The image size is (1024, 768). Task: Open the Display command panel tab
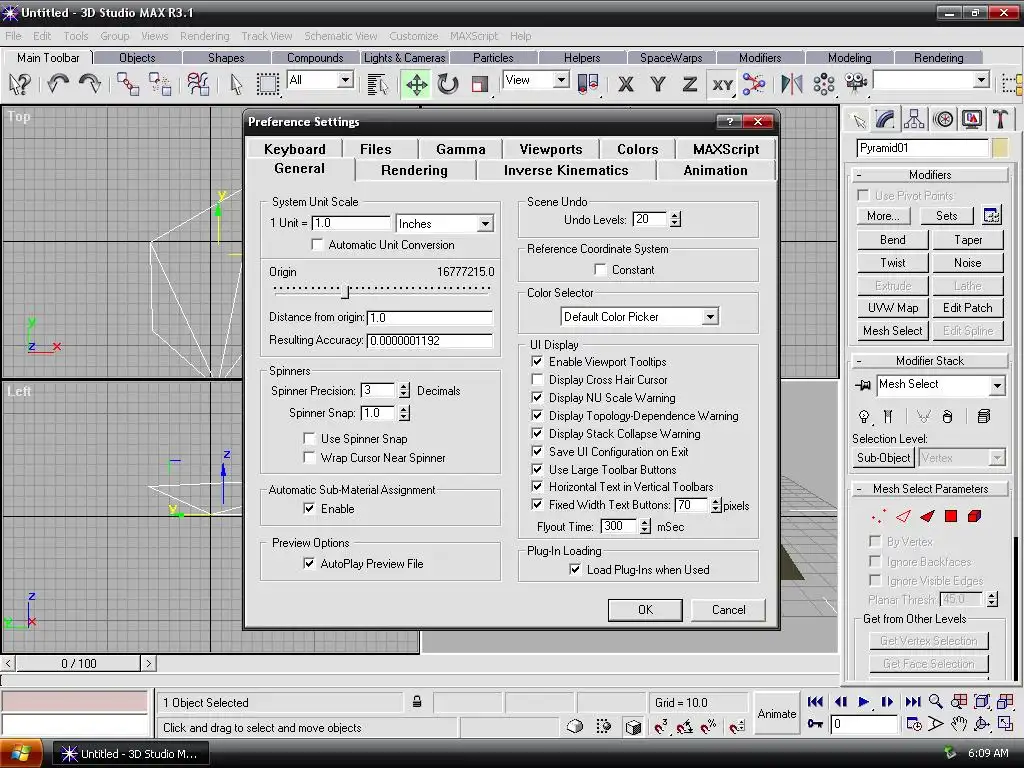pos(972,119)
